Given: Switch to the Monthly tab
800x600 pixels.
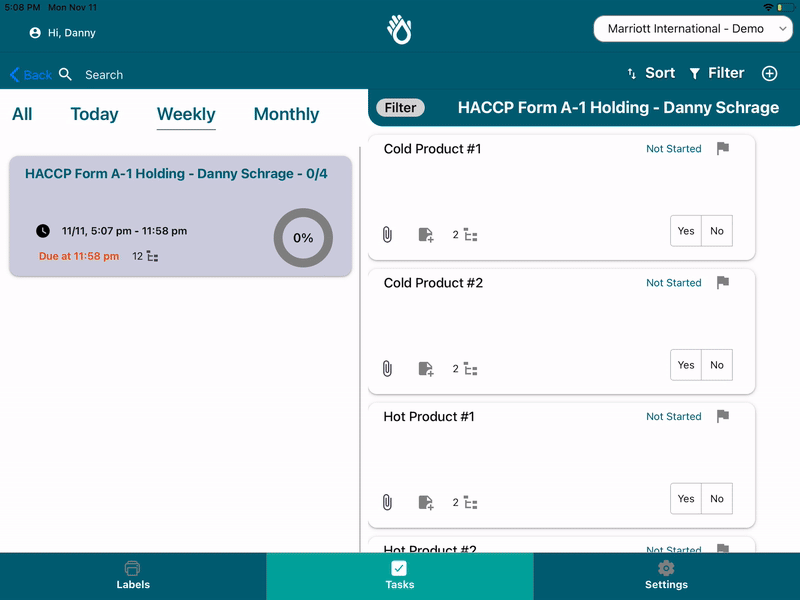Looking at the screenshot, I should (x=286, y=114).
